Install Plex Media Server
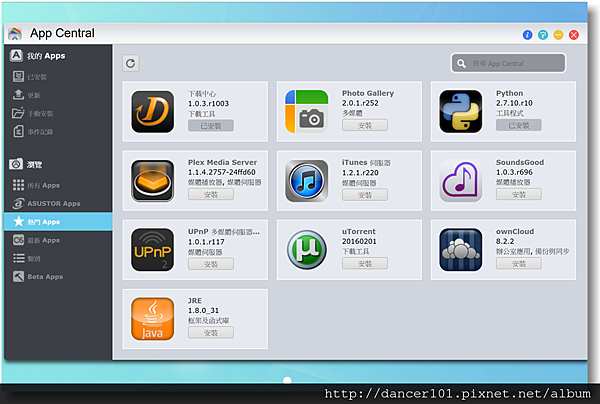Image resolution: width=600 pixels, height=404 pixels. [x=211, y=194]
